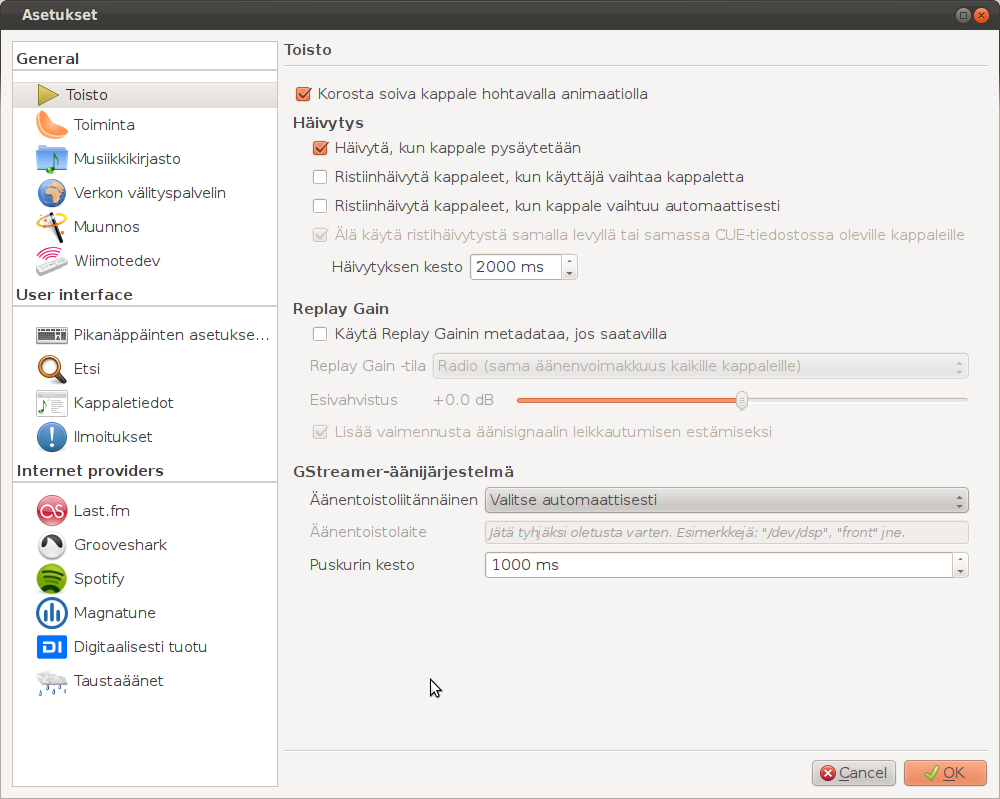Click into the Puskurin kesto 1000 ms field
Image resolution: width=1000 pixels, height=799 pixels.
click(719, 565)
